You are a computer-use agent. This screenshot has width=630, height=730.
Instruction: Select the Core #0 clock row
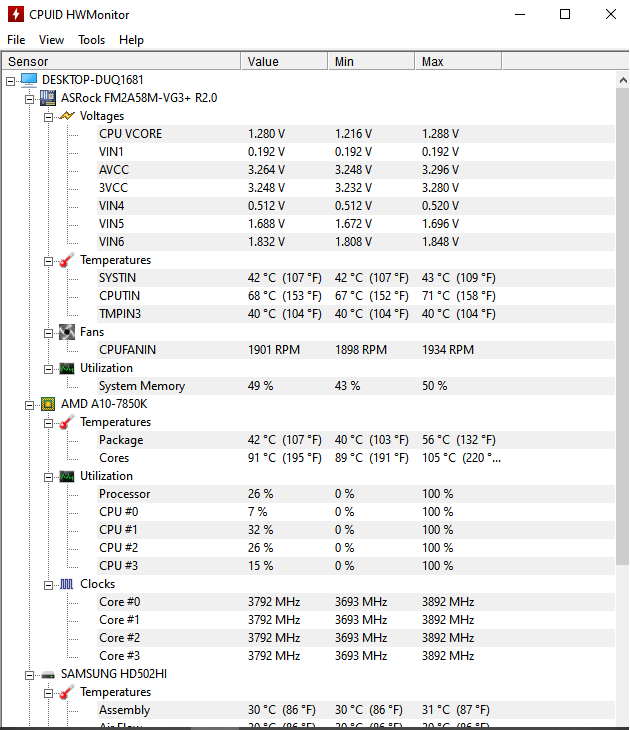click(356, 602)
